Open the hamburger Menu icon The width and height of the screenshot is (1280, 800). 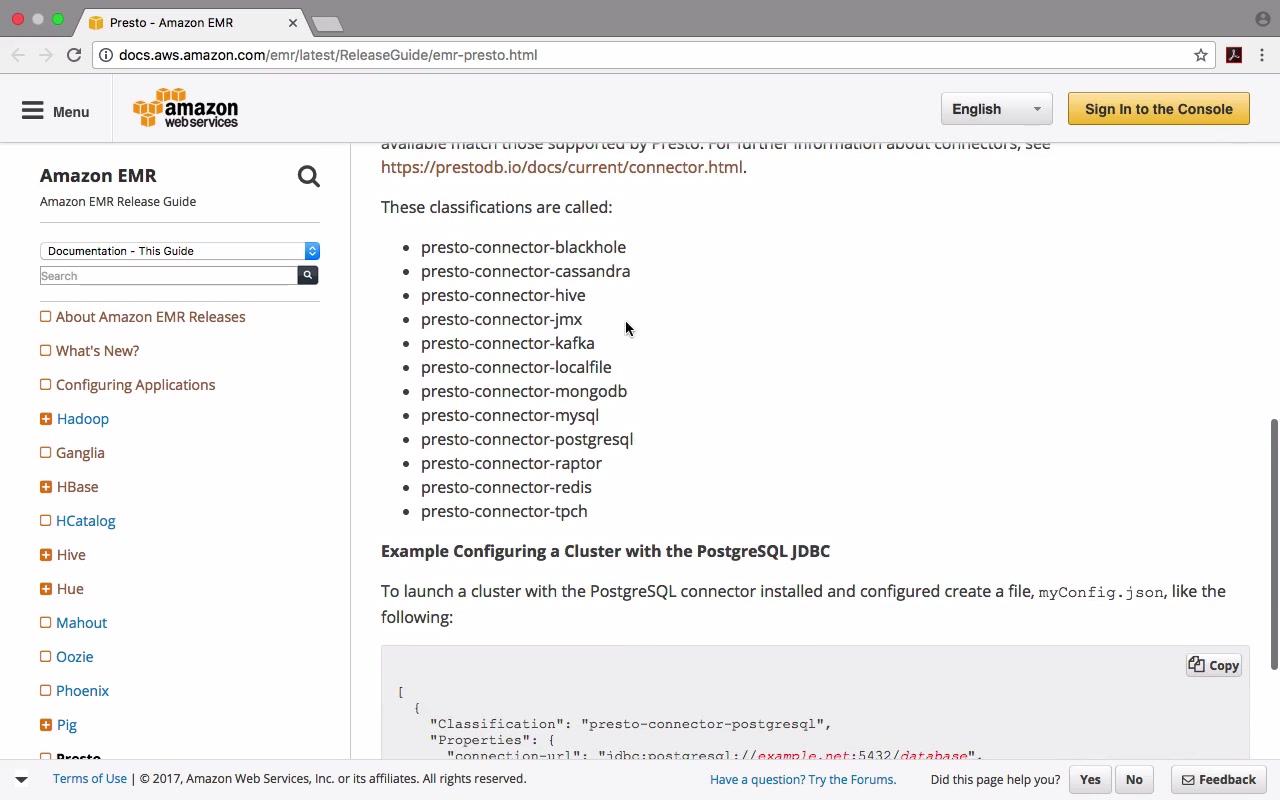pos(33,111)
